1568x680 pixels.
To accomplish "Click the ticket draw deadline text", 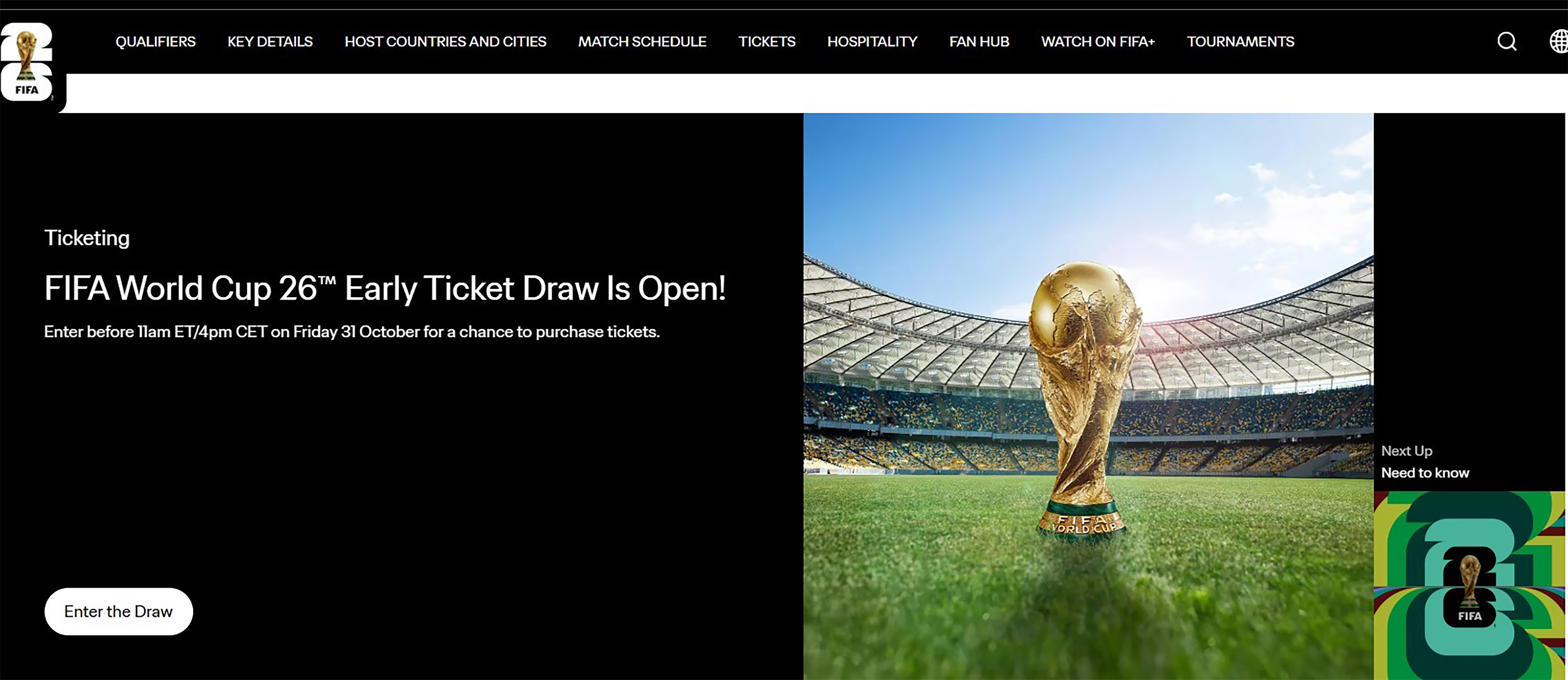I will pos(352,332).
